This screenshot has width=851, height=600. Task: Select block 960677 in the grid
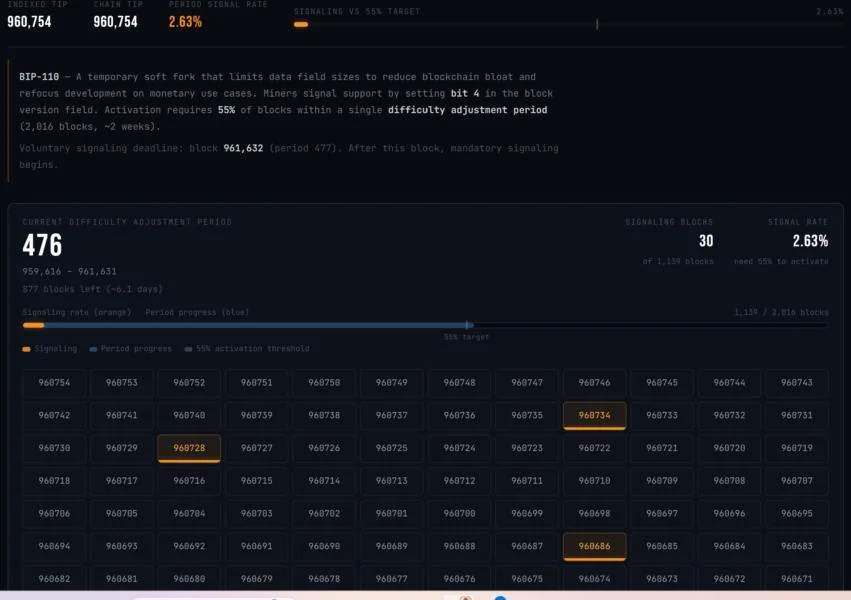pyautogui.click(x=392, y=578)
